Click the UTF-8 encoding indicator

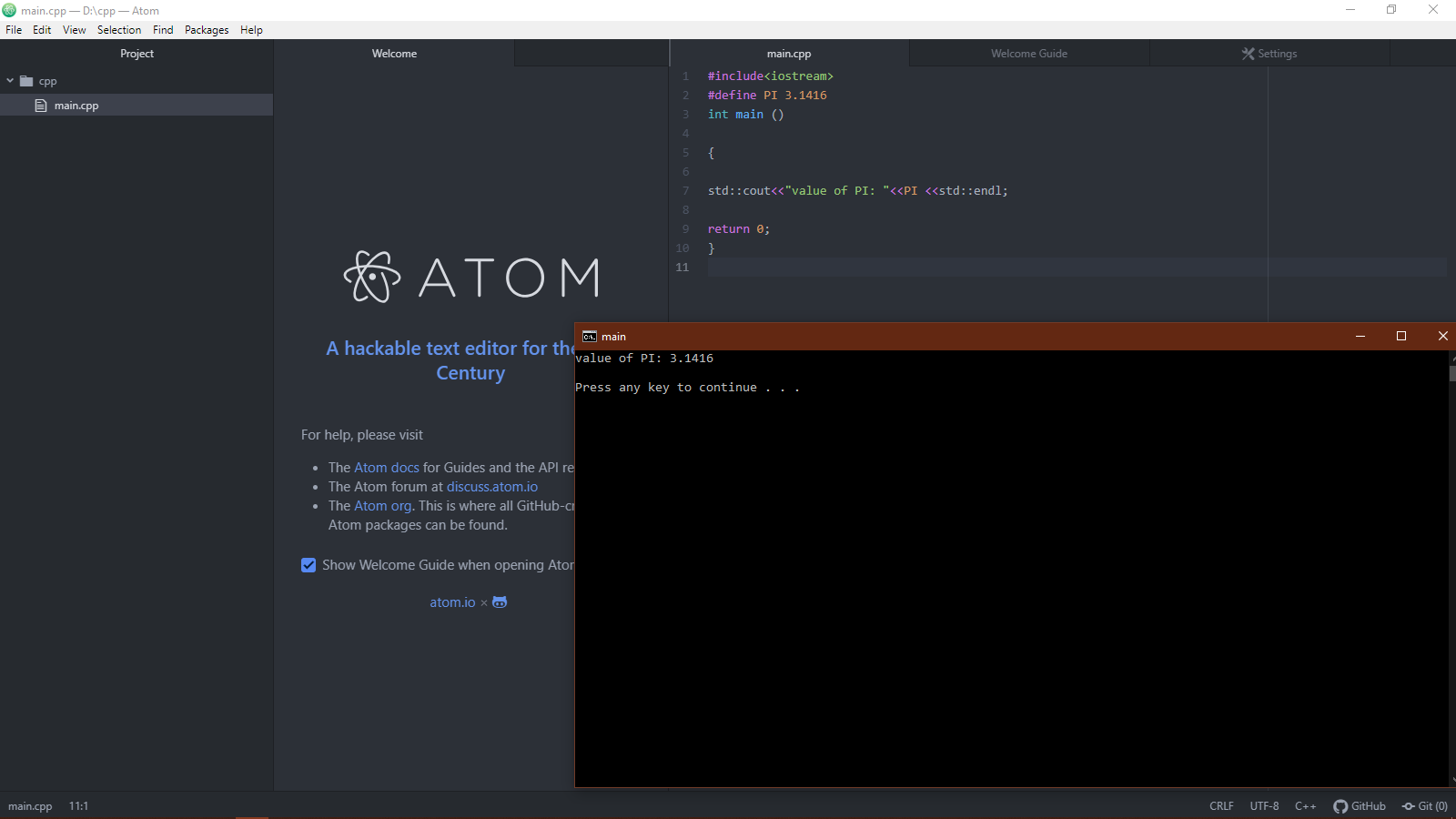point(1264,806)
